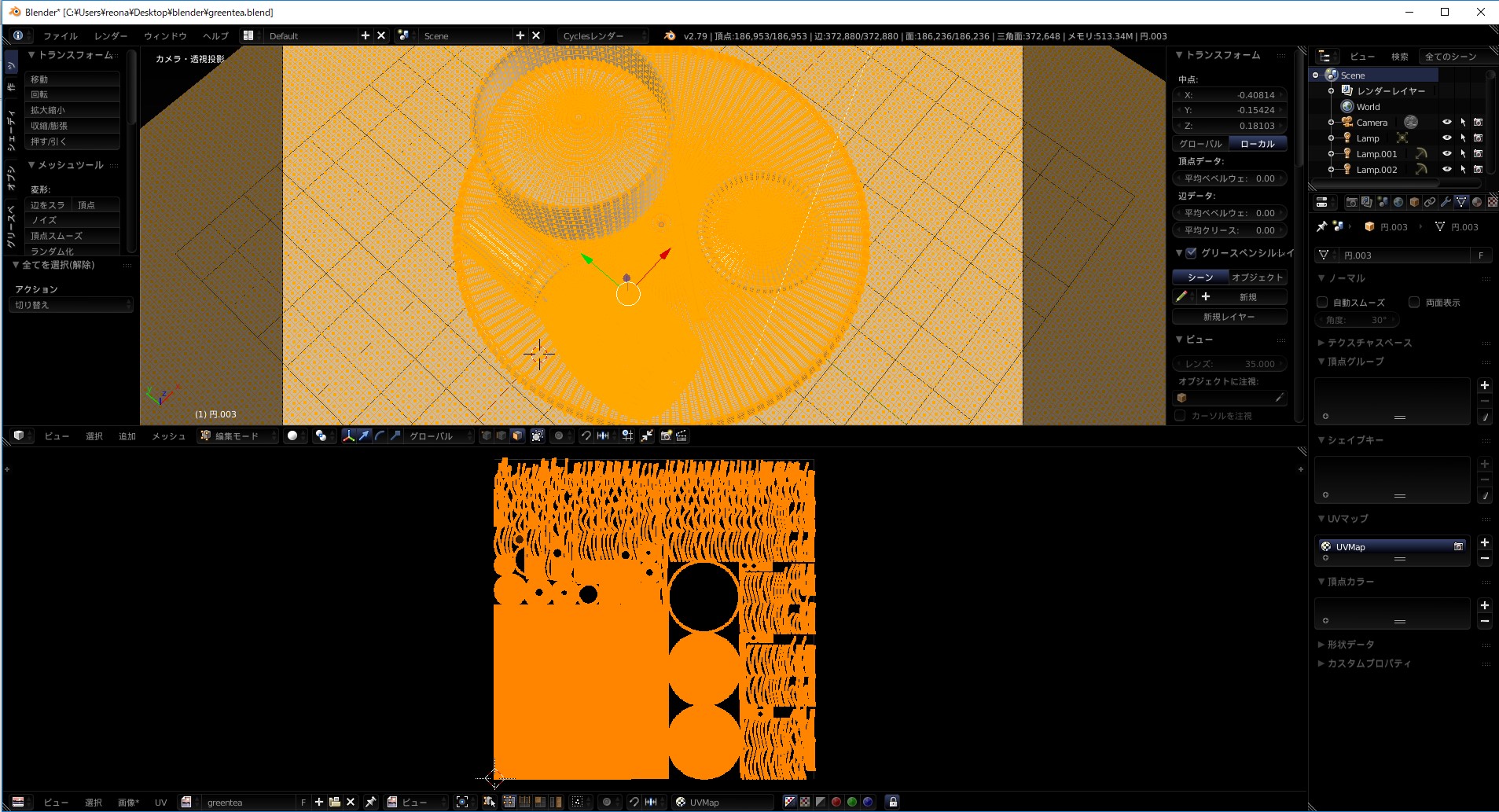Hide Camera using its eye icon
Image resolution: width=1499 pixels, height=812 pixels.
pyautogui.click(x=1446, y=123)
